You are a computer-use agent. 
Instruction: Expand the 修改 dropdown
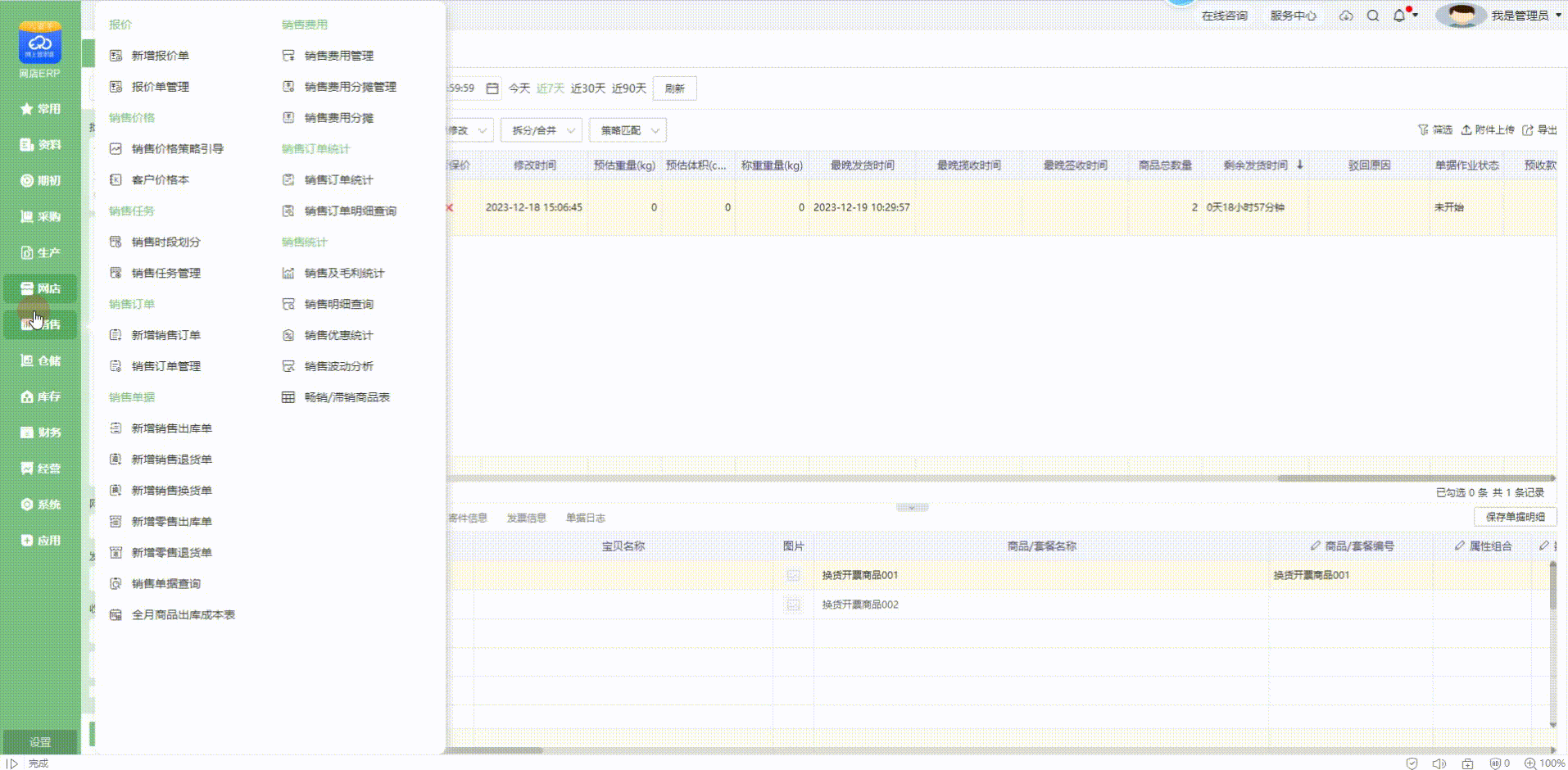[x=469, y=130]
